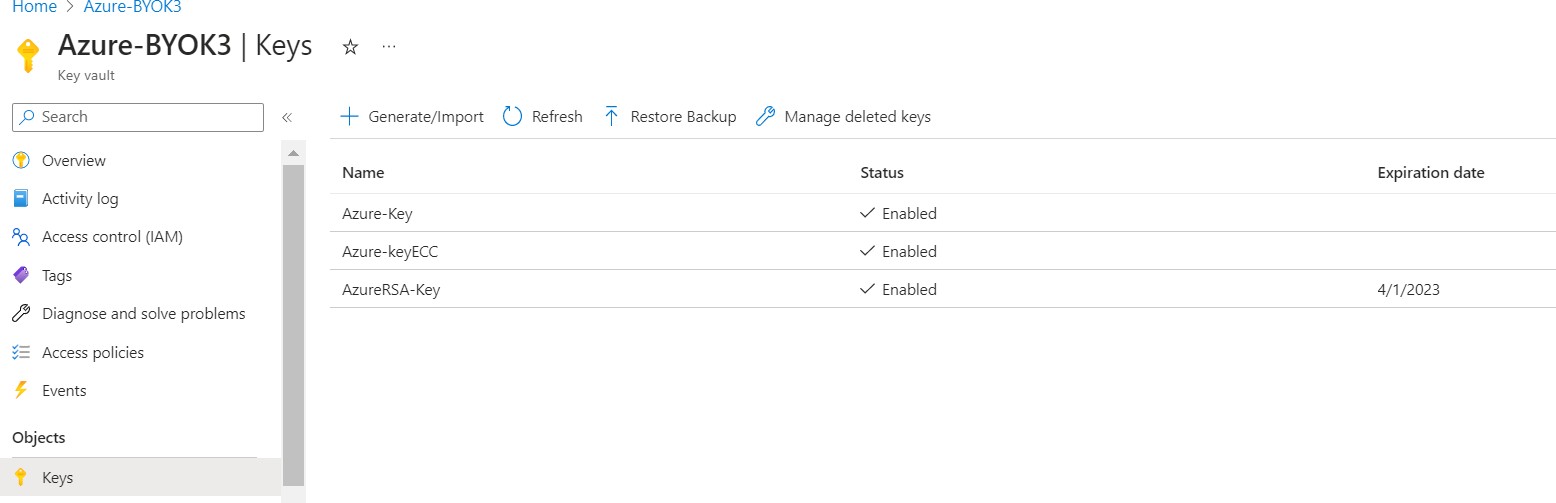Open the Azure-keyECC key entry
The width and height of the screenshot is (1556, 503).
coord(390,252)
